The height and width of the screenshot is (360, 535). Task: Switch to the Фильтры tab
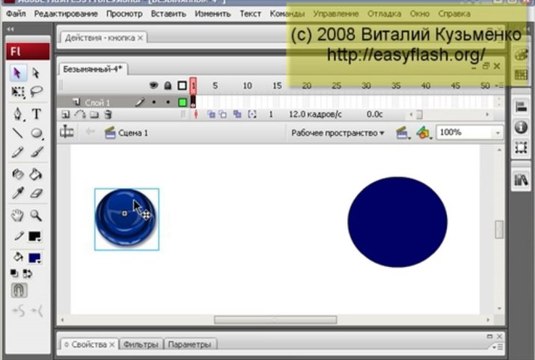click(x=141, y=345)
